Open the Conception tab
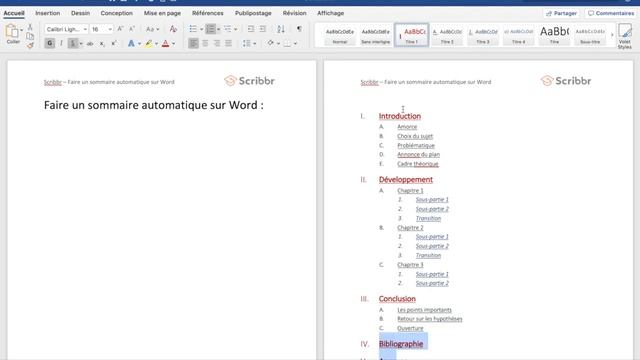Image resolution: width=640 pixels, height=360 pixels. point(117,13)
